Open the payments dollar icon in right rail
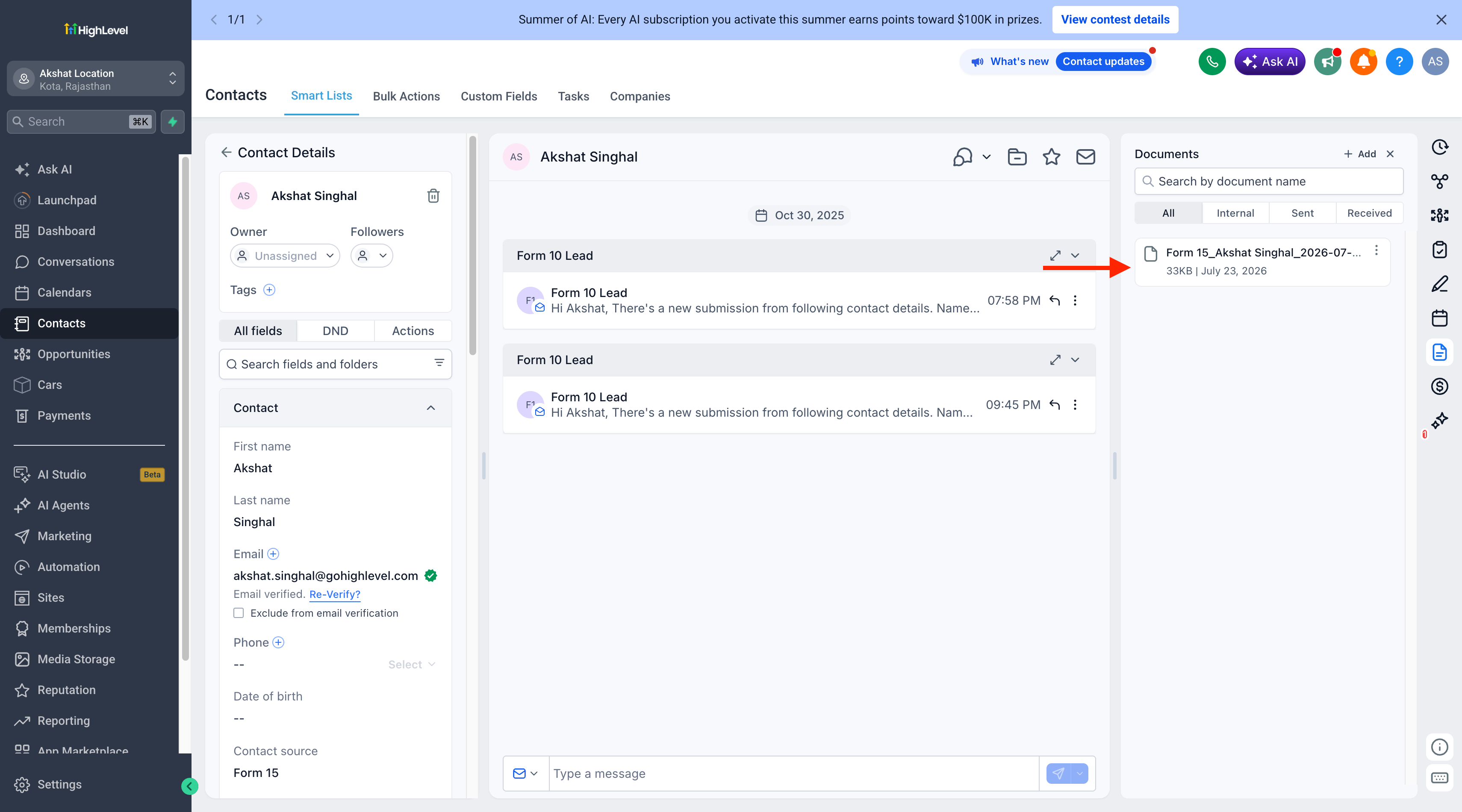The height and width of the screenshot is (812, 1462). (1439, 386)
